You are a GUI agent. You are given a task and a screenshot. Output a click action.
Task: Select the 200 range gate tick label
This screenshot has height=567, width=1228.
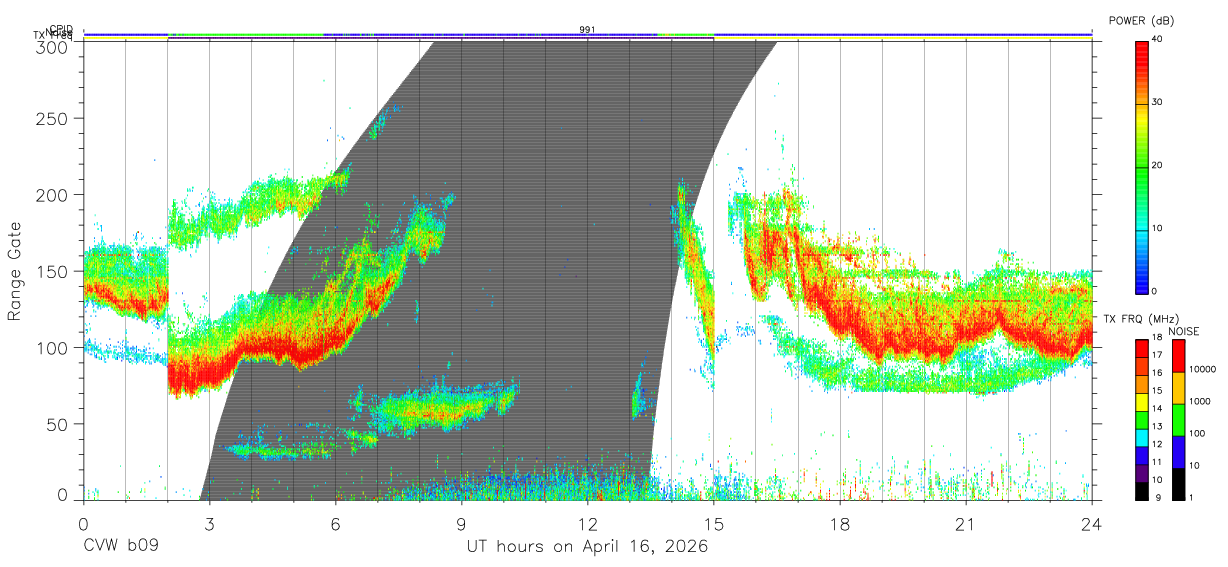tap(54, 194)
